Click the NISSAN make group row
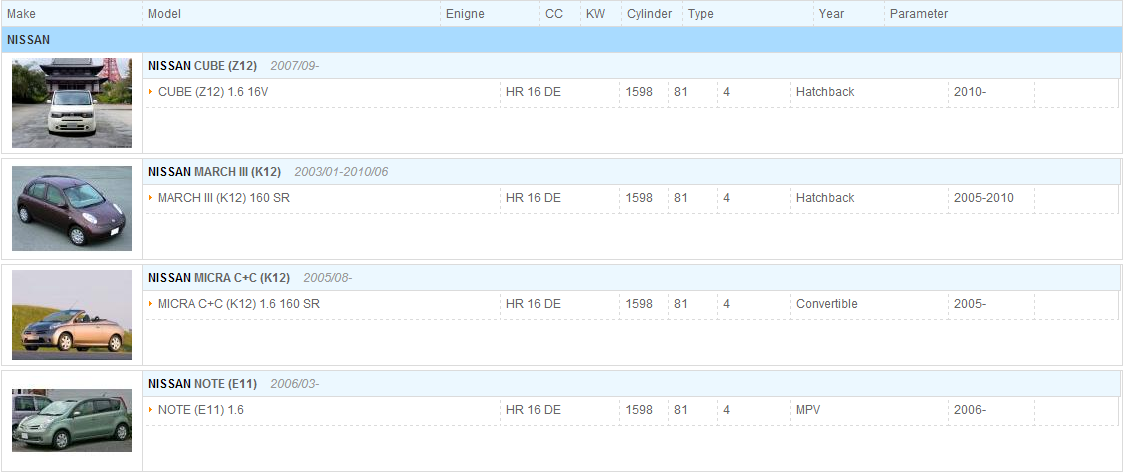This screenshot has width=1126, height=474. click(x=562, y=40)
